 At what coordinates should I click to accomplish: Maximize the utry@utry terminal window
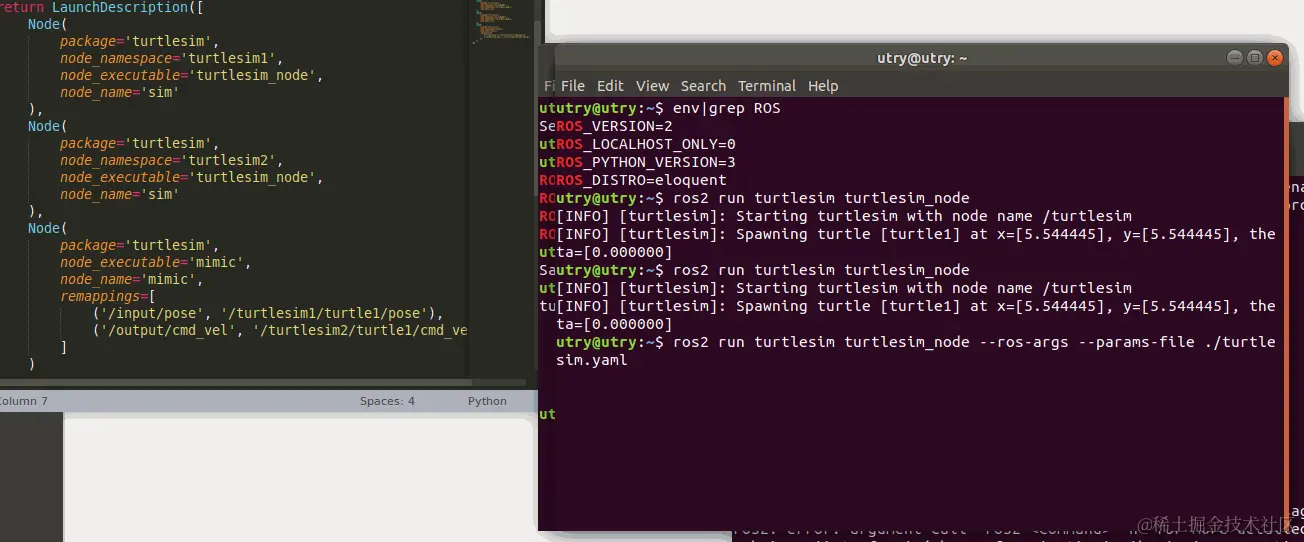coord(1255,58)
